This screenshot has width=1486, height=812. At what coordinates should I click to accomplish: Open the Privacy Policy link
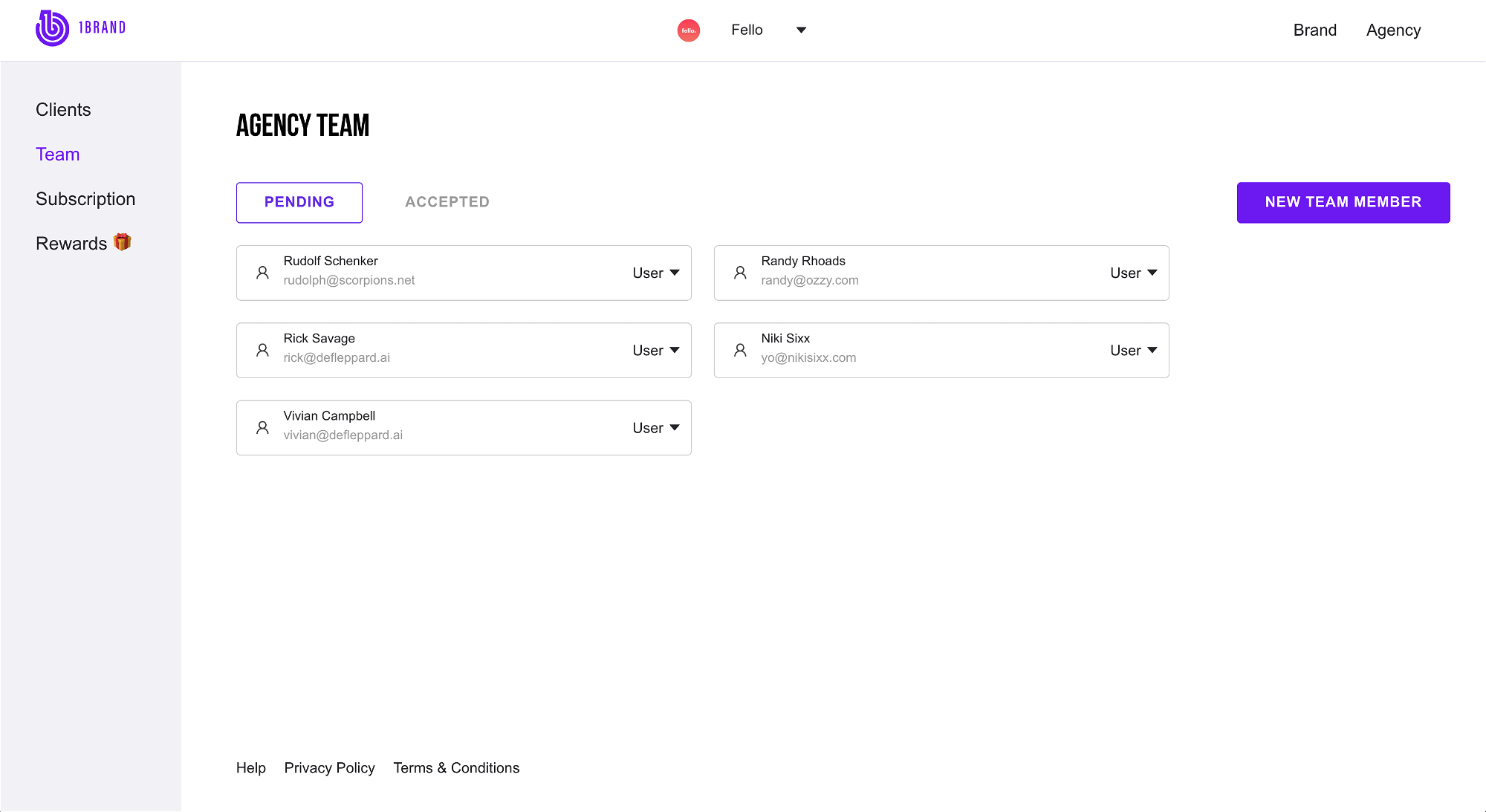(329, 767)
